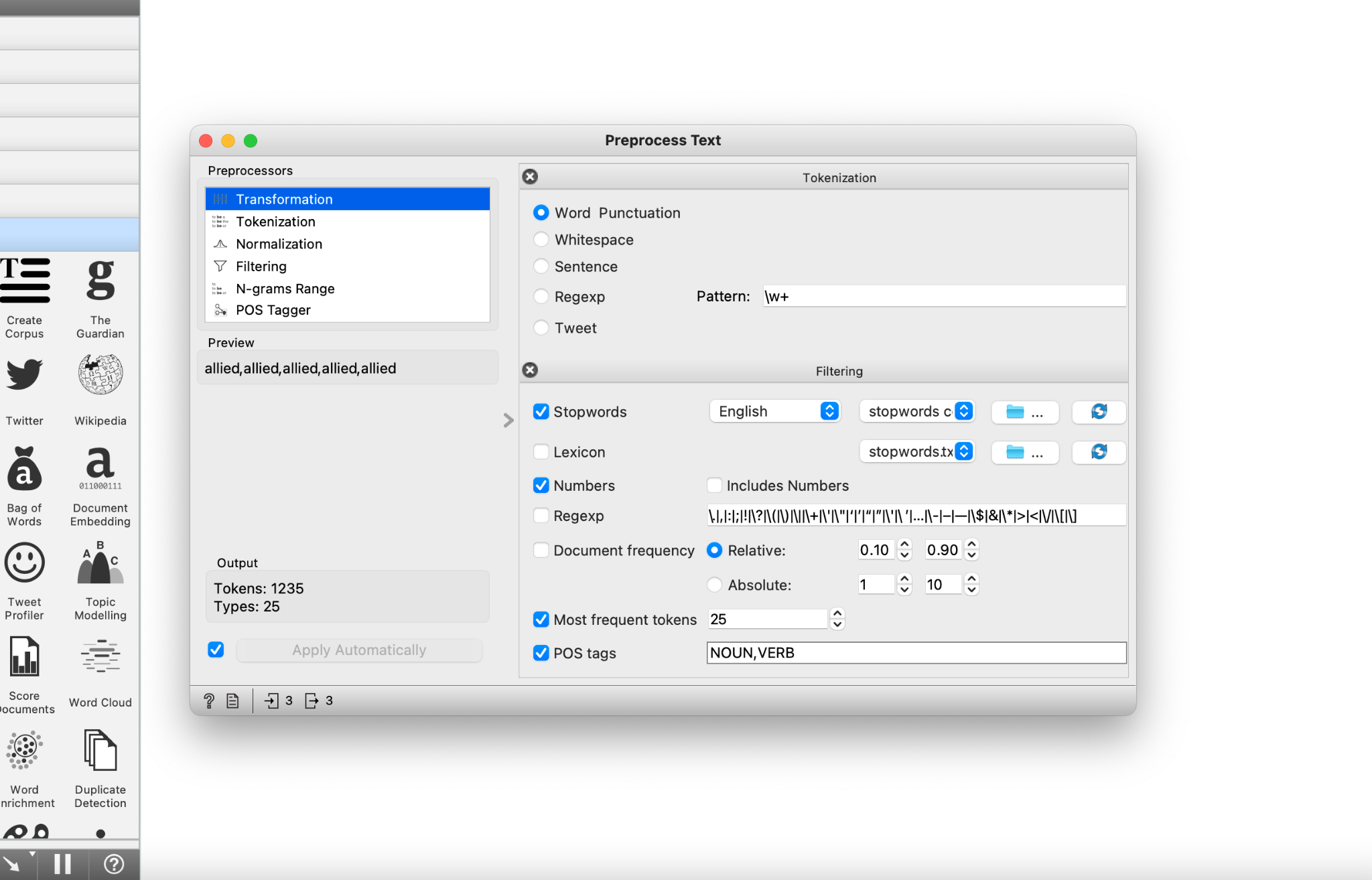This screenshot has width=1372, height=880.
Task: Browse for a lexicon file
Action: (x=1025, y=452)
